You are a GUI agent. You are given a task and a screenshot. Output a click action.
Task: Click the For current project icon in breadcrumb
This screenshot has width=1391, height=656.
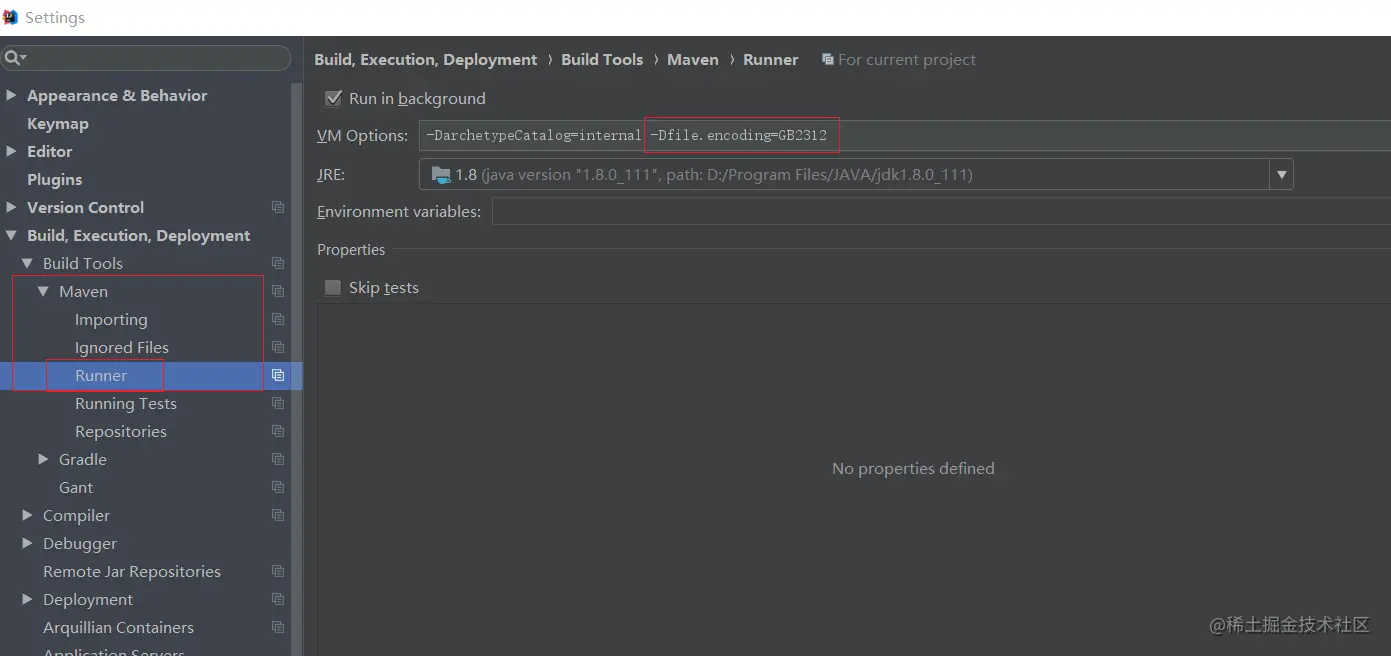pos(828,60)
